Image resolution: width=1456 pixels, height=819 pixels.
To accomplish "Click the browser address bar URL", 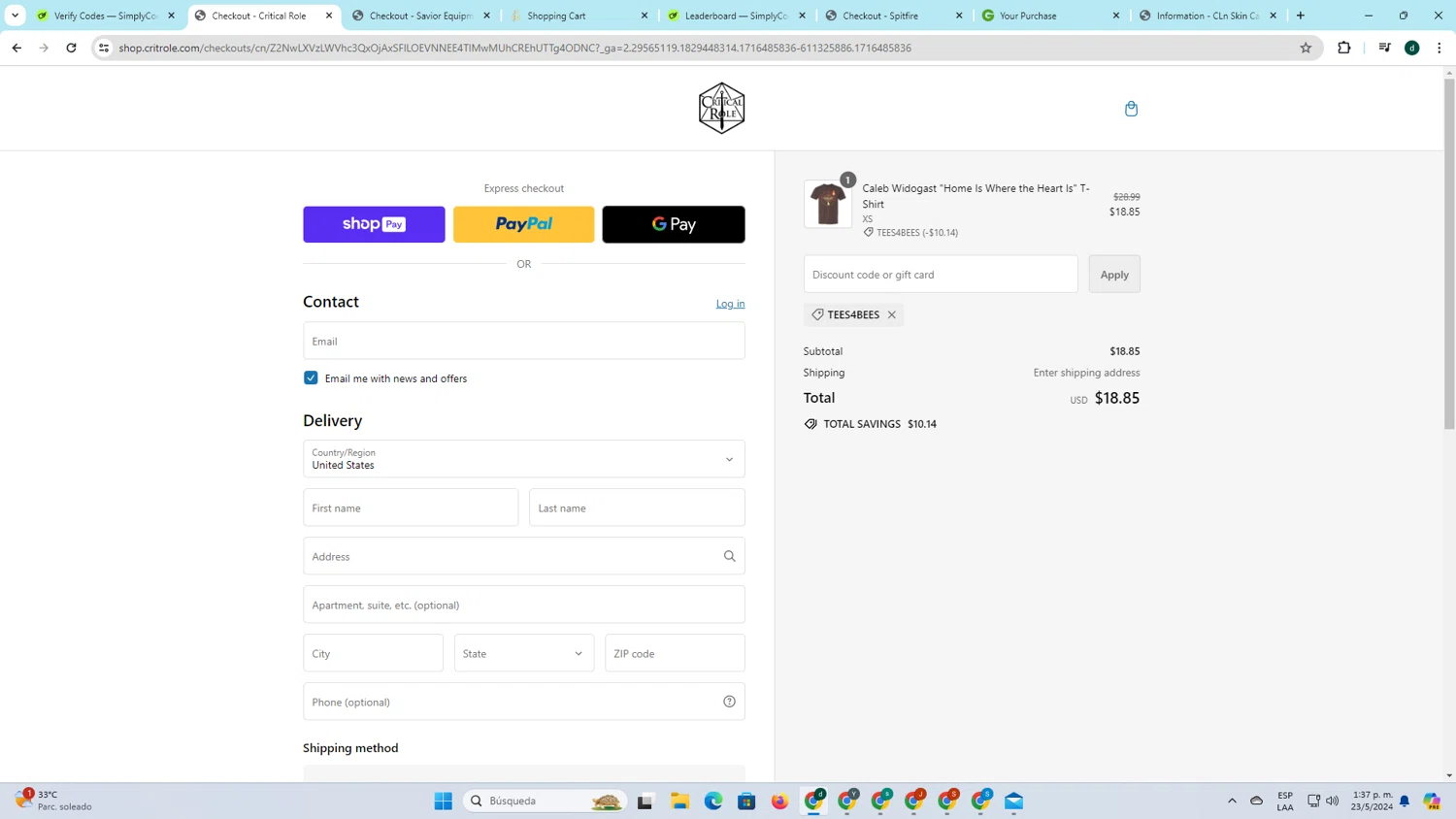I will pyautogui.click(x=514, y=48).
